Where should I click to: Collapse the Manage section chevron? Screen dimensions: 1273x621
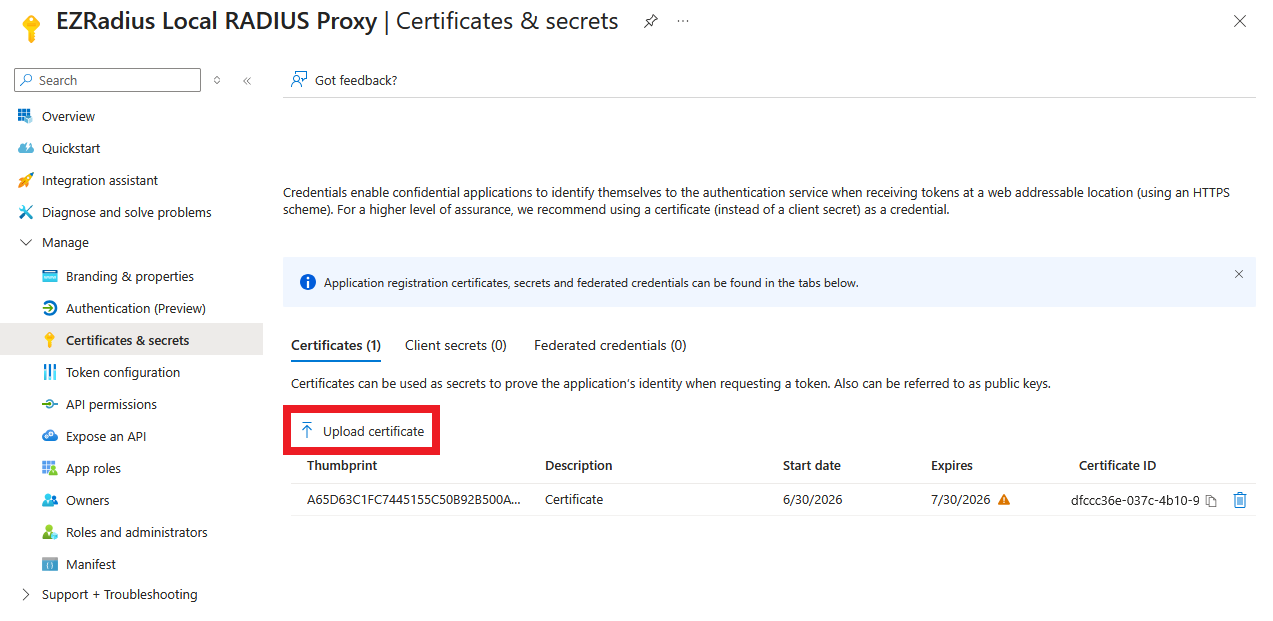(26, 242)
